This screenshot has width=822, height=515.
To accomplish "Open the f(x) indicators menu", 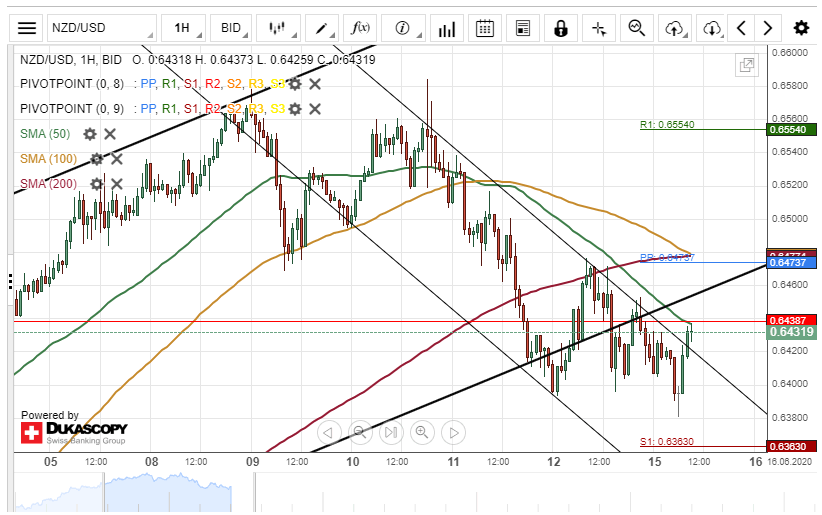I will (360, 28).
